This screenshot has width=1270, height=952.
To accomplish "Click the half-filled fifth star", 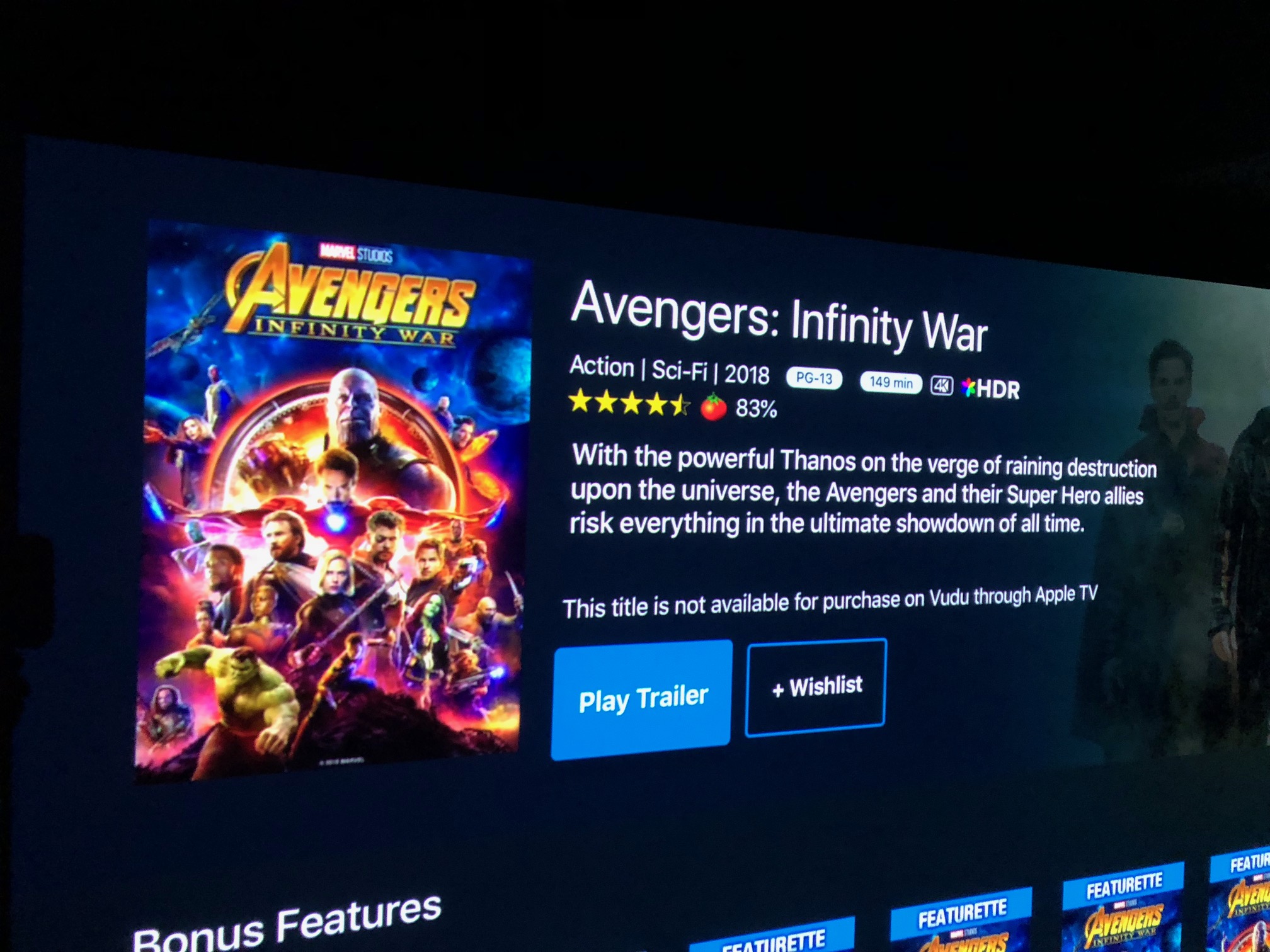I will tap(680, 405).
